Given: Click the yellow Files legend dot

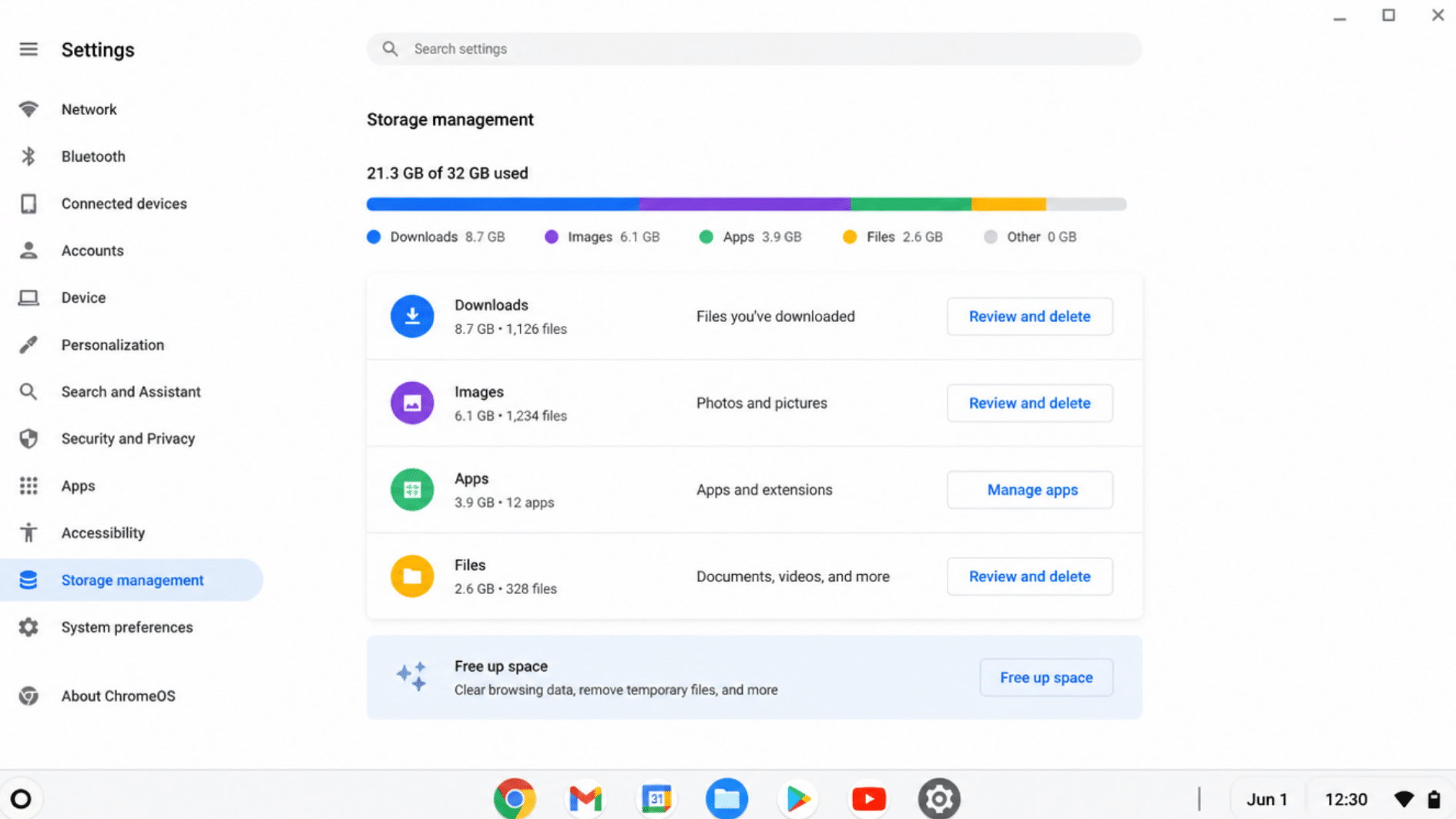Looking at the screenshot, I should (x=850, y=237).
